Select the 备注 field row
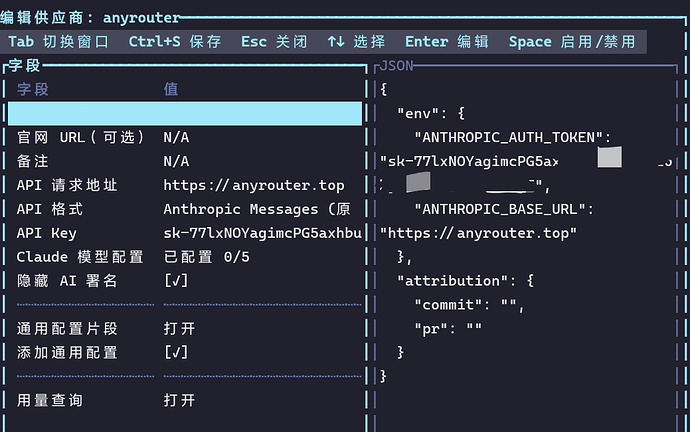Screen dimensions: 690x432 185,161
